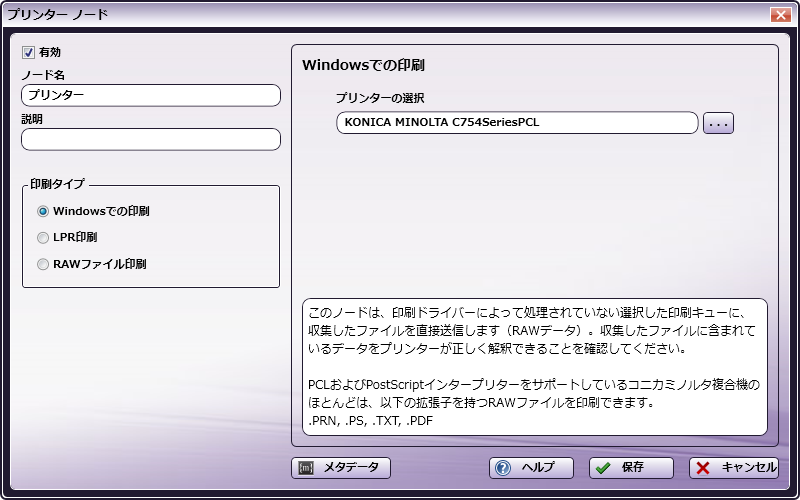Click the KONICA MINOLTA printer selection field
This screenshot has height=500, width=800.
coord(517,123)
